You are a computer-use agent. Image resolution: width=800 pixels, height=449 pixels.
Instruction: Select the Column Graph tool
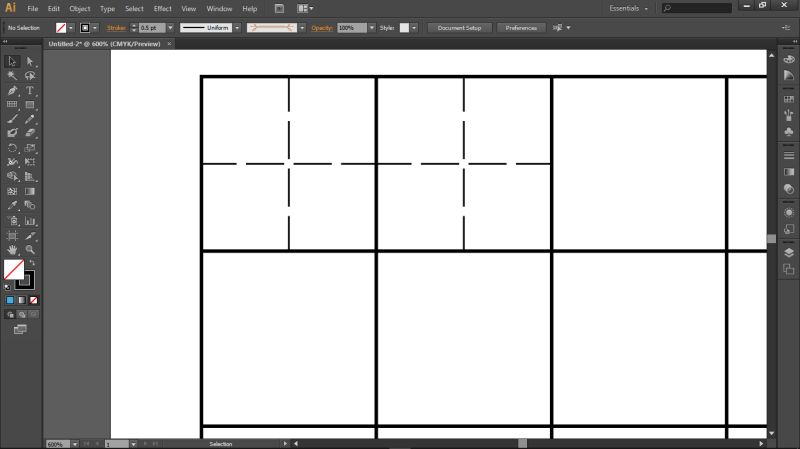[30, 221]
